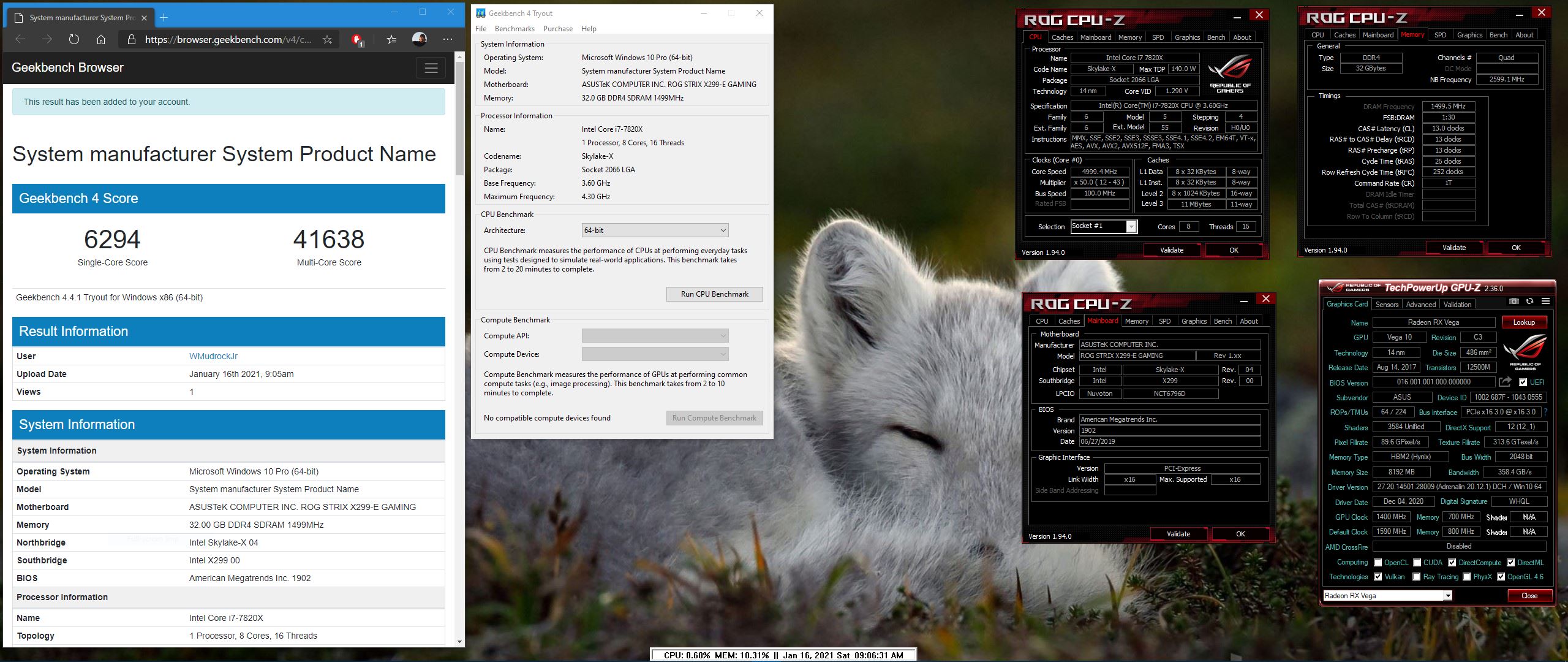The width and height of the screenshot is (1568, 662).
Task: Click single-core score 6294
Action: click(112, 239)
